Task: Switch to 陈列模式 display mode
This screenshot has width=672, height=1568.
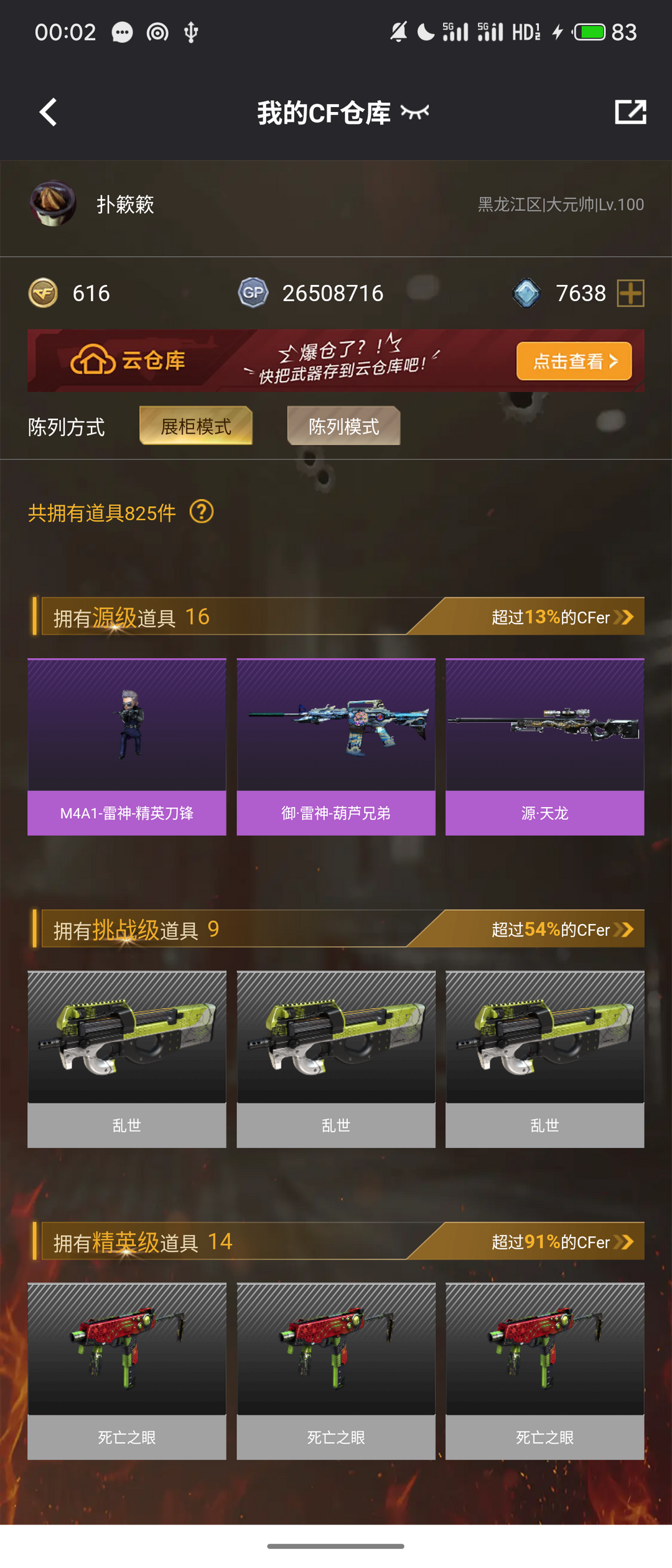Action: pyautogui.click(x=344, y=426)
